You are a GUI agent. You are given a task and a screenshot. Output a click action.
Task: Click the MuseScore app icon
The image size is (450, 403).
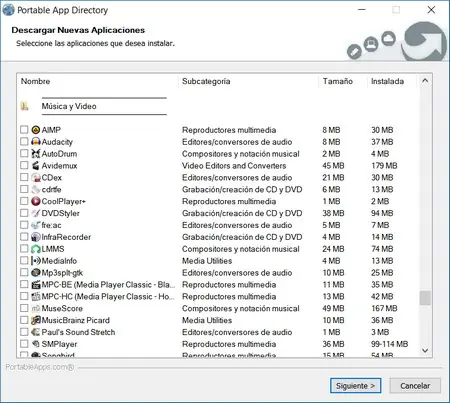(36, 308)
